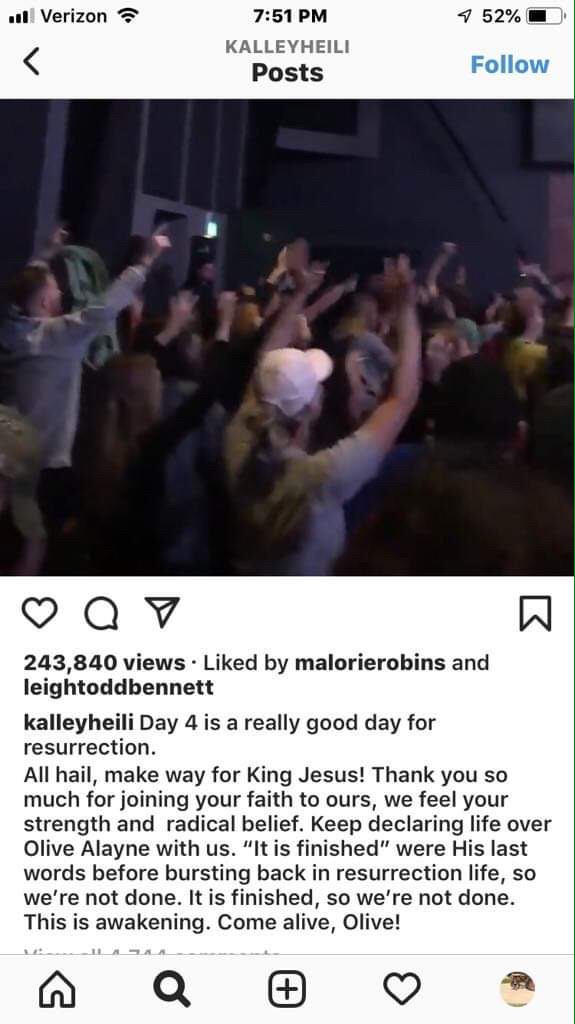Tap the battery indicator in status bar
Image resolution: width=575 pixels, height=1024 pixels.
[x=546, y=16]
